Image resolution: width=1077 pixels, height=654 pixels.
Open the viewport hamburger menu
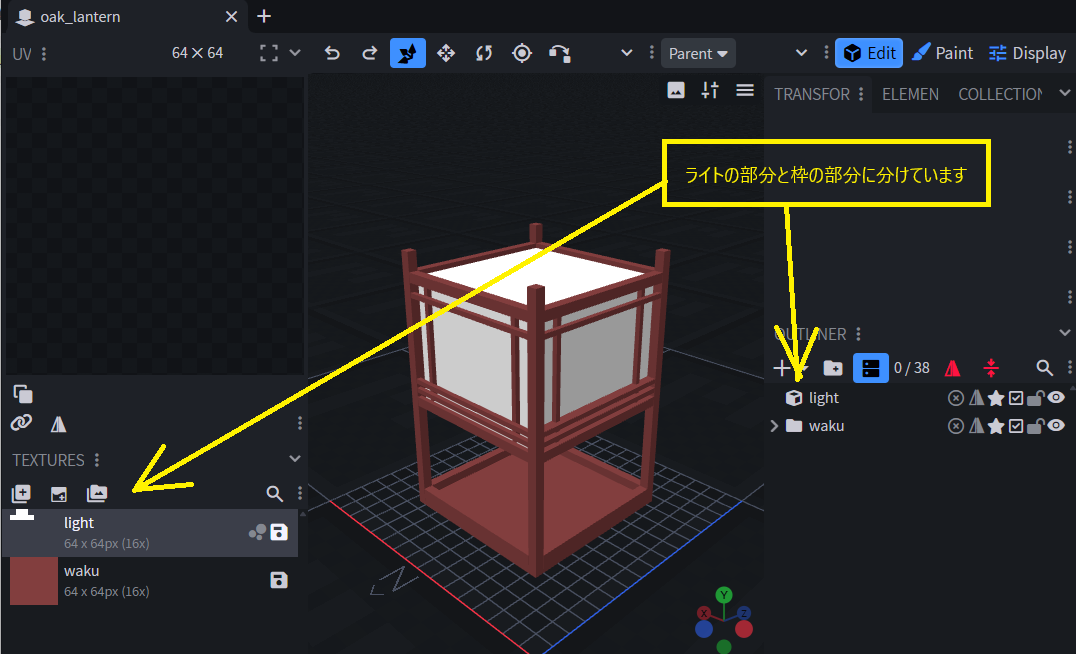[745, 90]
